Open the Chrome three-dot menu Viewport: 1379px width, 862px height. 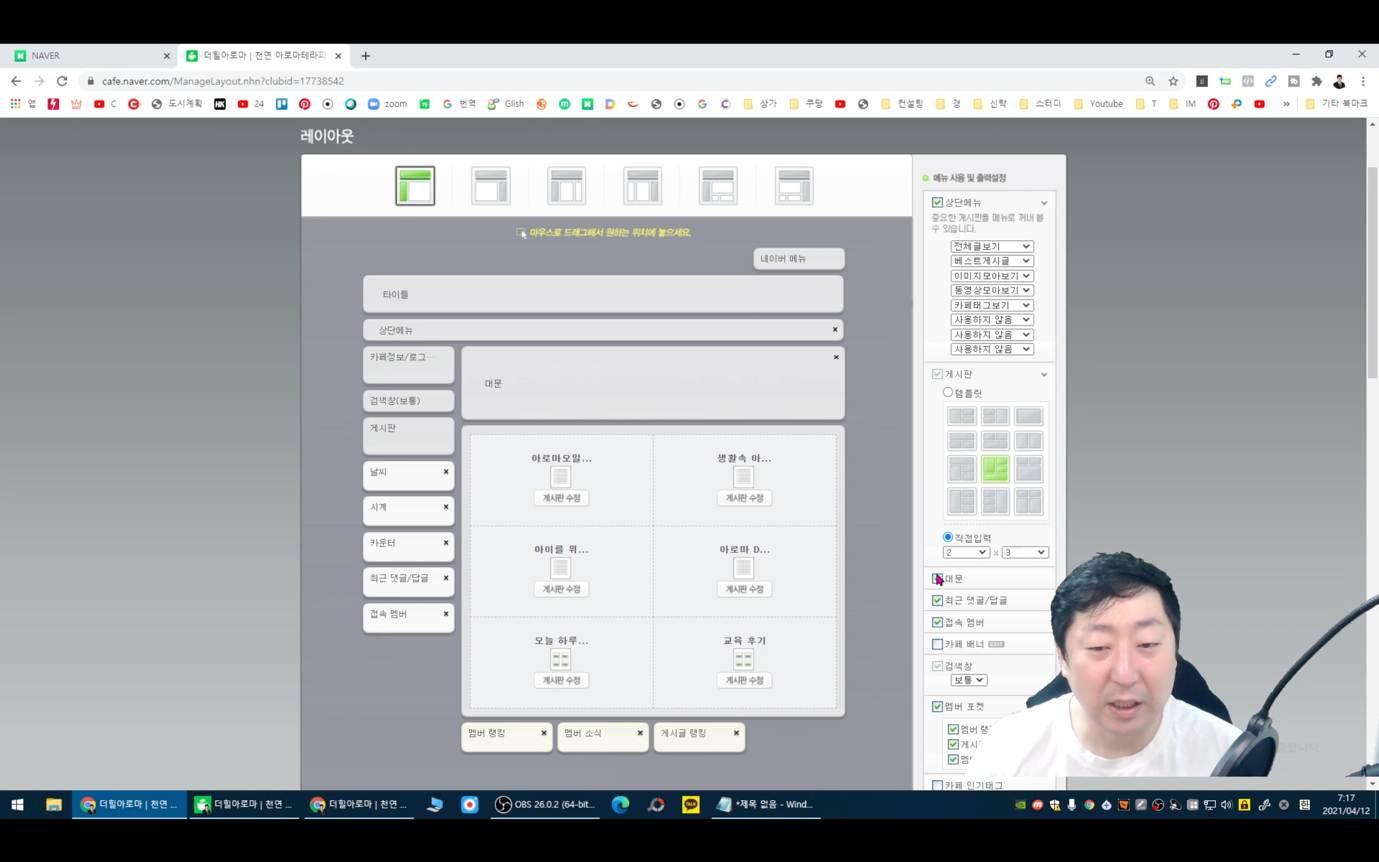point(1363,81)
